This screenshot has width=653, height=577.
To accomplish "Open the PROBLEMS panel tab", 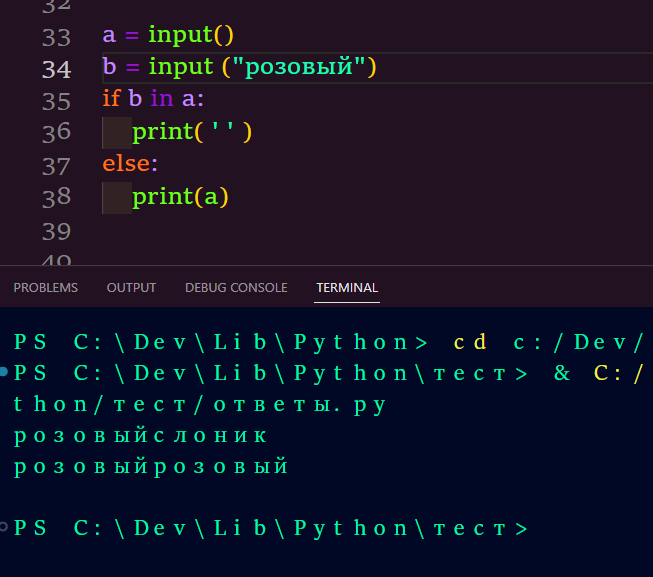I will click(45, 288).
